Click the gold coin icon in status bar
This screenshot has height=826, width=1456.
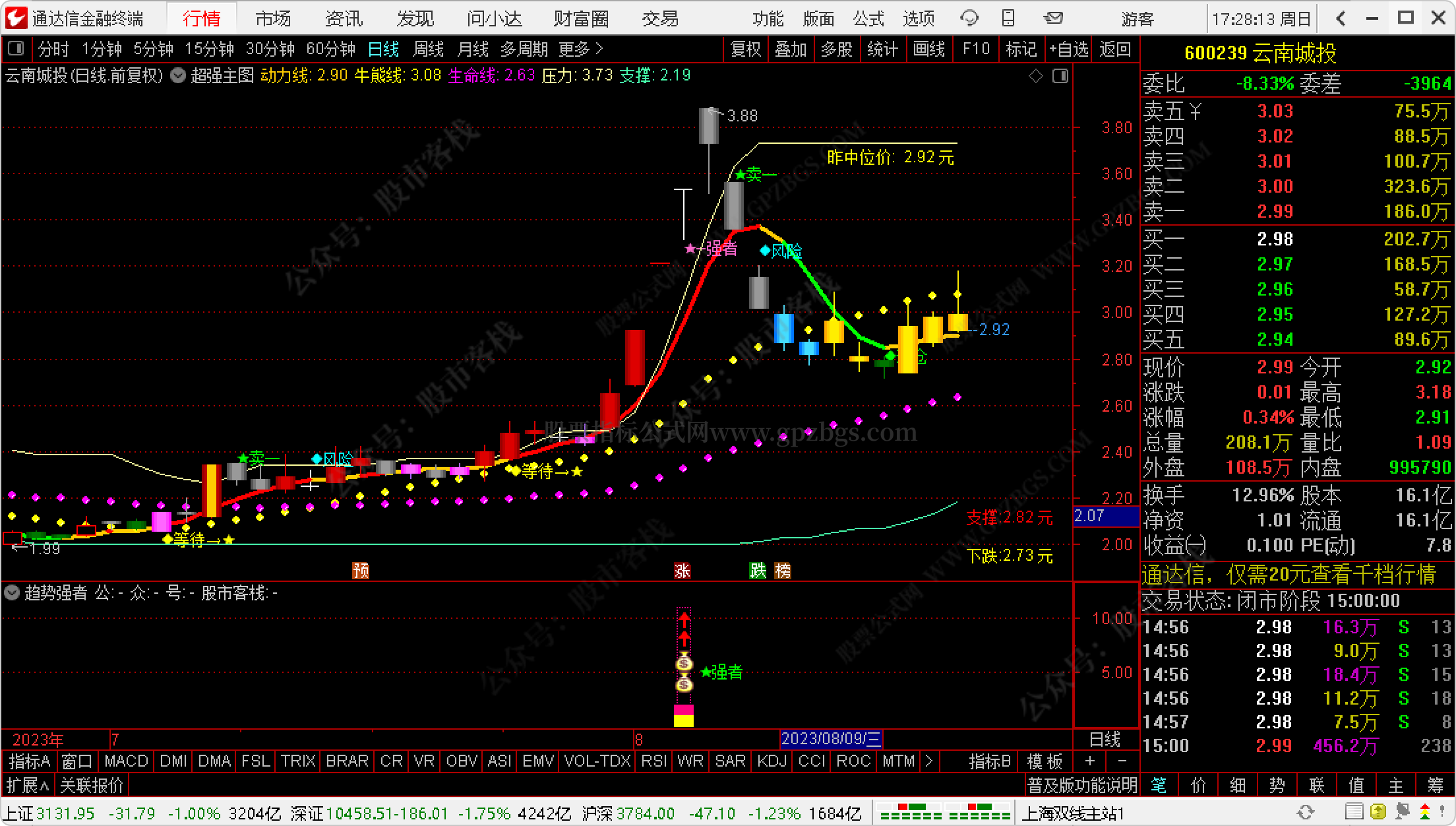[x=1378, y=812]
